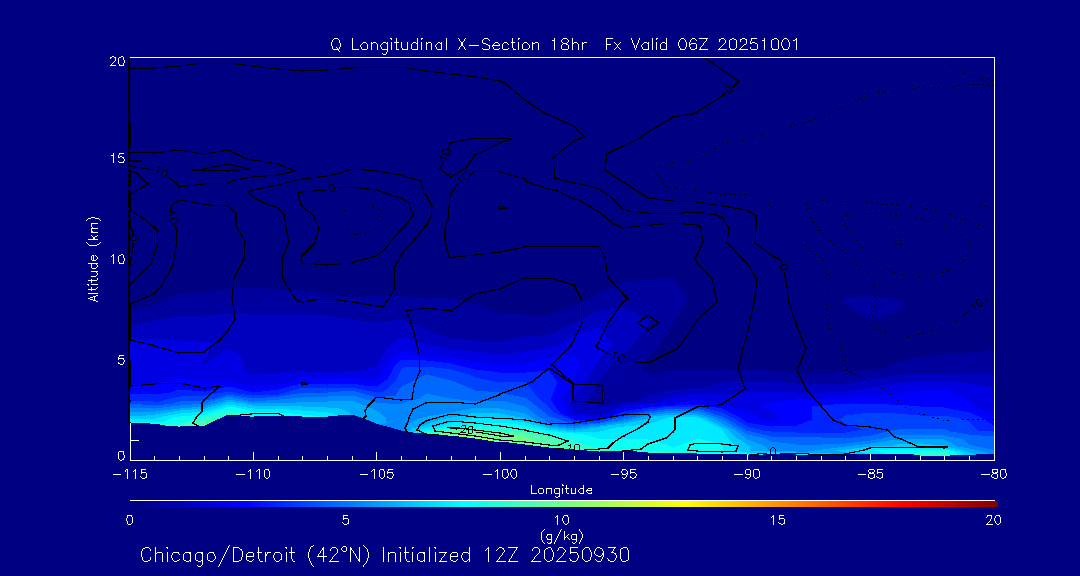Image resolution: width=1080 pixels, height=576 pixels.
Task: Click the '(g/kg)' units label
Action: point(561,536)
